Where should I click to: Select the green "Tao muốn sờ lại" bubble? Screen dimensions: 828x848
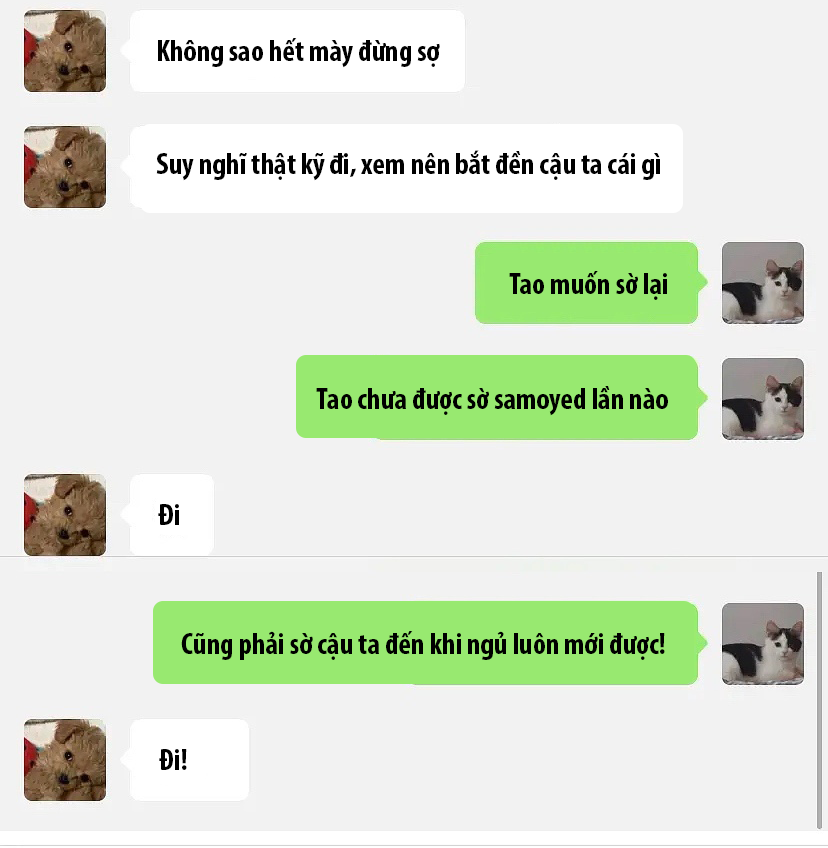[586, 283]
